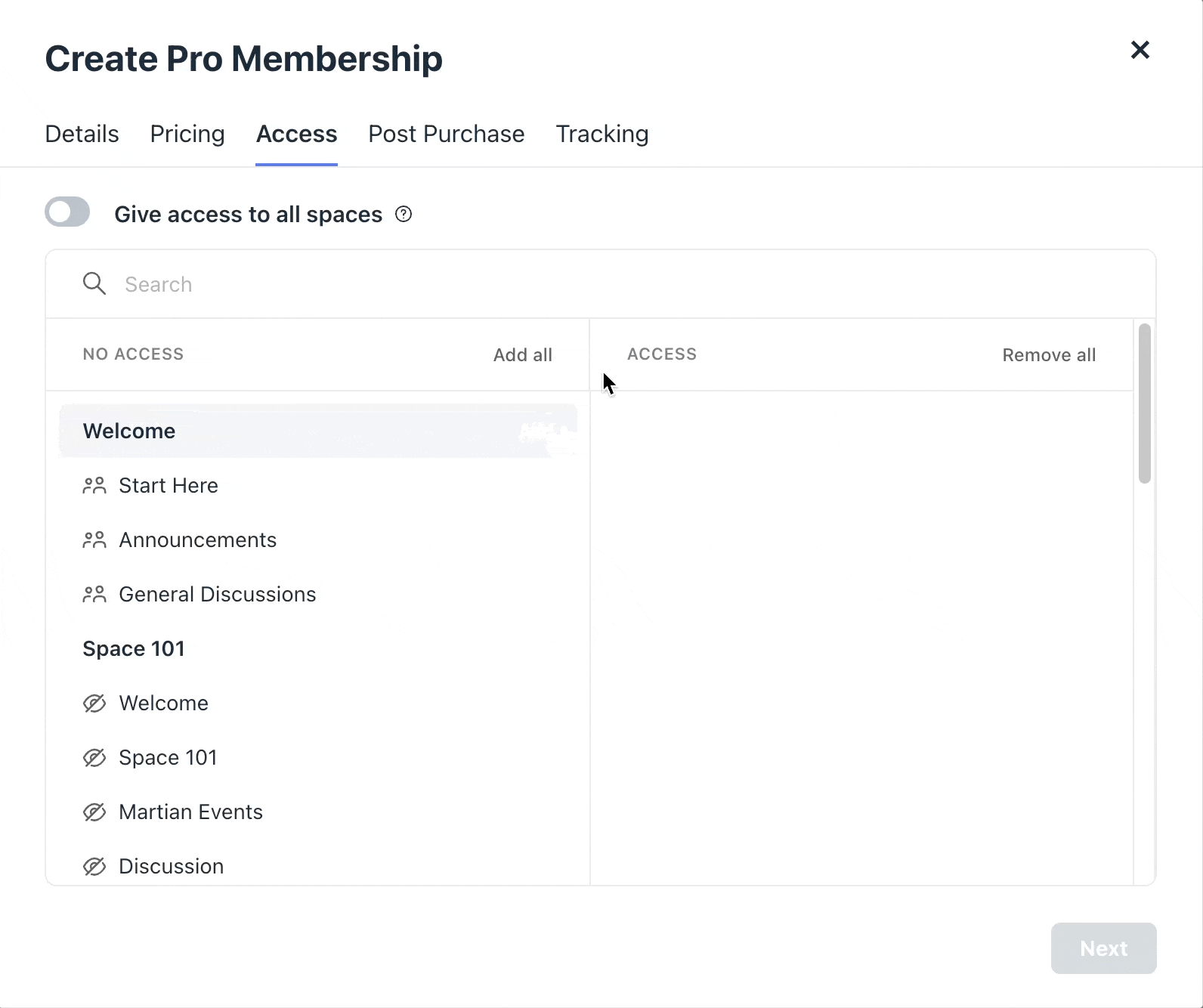Click Add all link
1203x1008 pixels.
click(522, 355)
